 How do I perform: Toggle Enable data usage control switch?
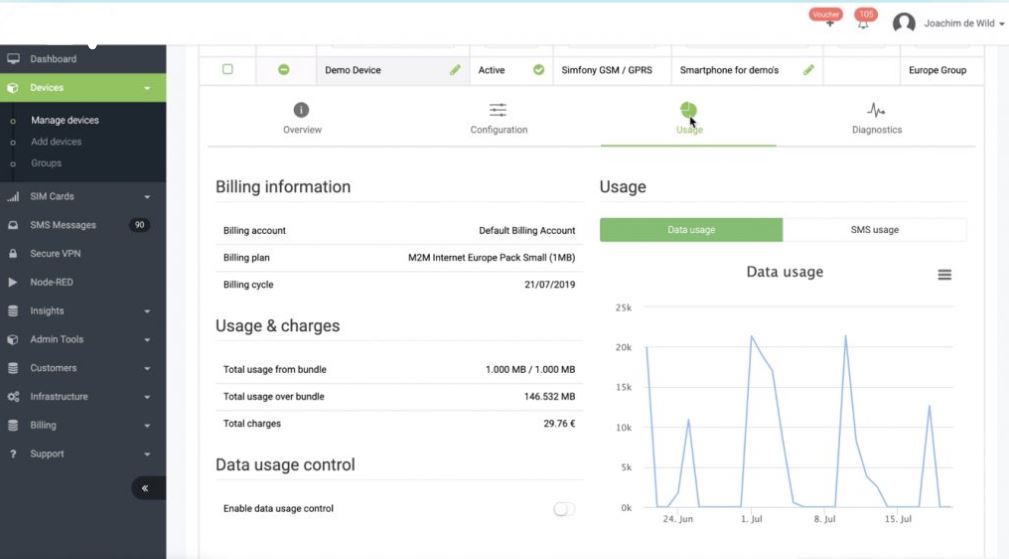(x=564, y=509)
